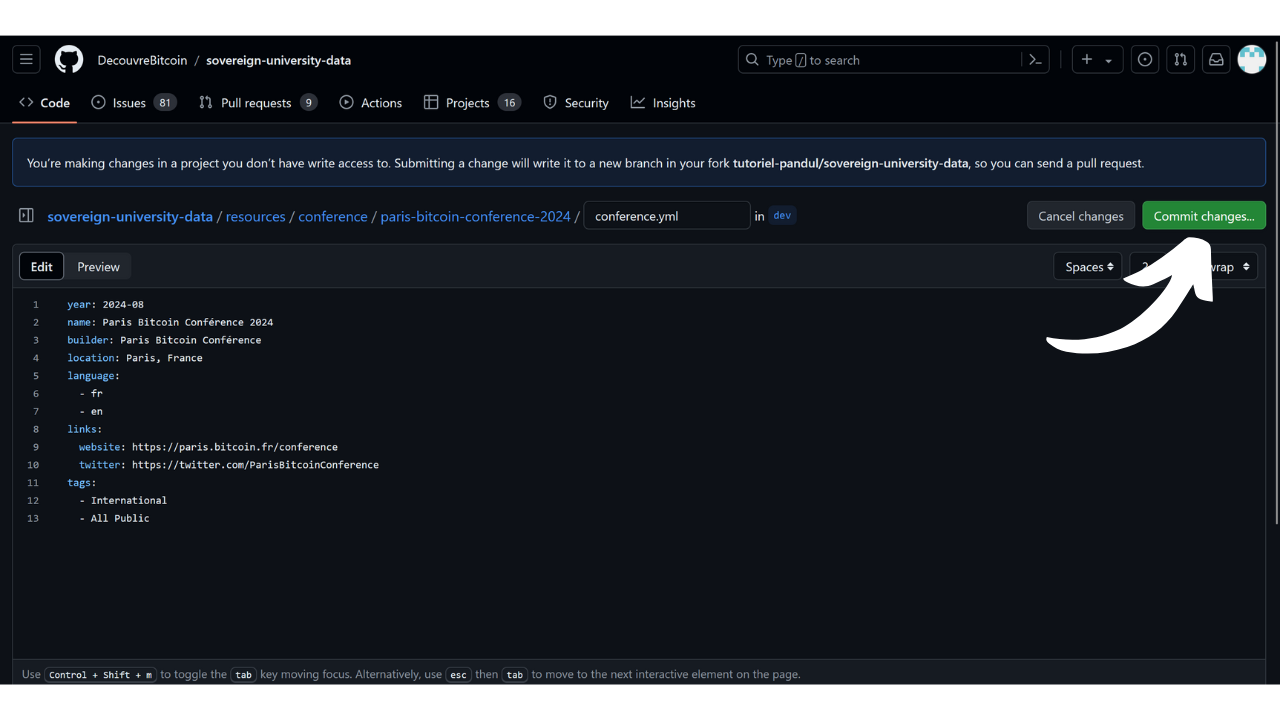Click Cancel changes button
Image resolution: width=1280 pixels, height=720 pixels.
1081,216
